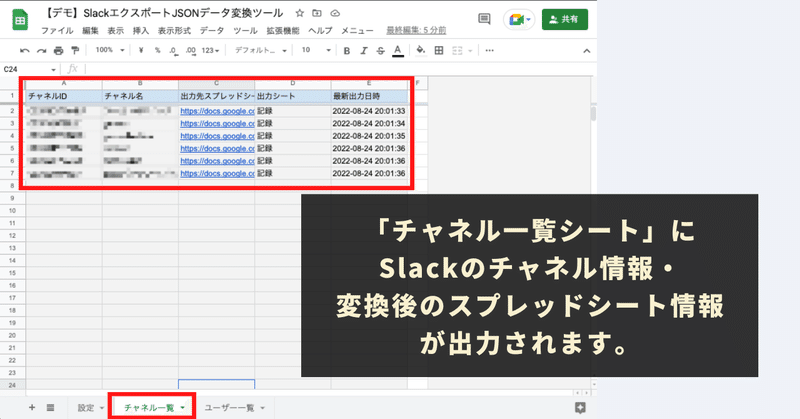Open the Google Sheets home icon
Image resolution: width=800 pixels, height=419 pixels.
tap(20, 20)
